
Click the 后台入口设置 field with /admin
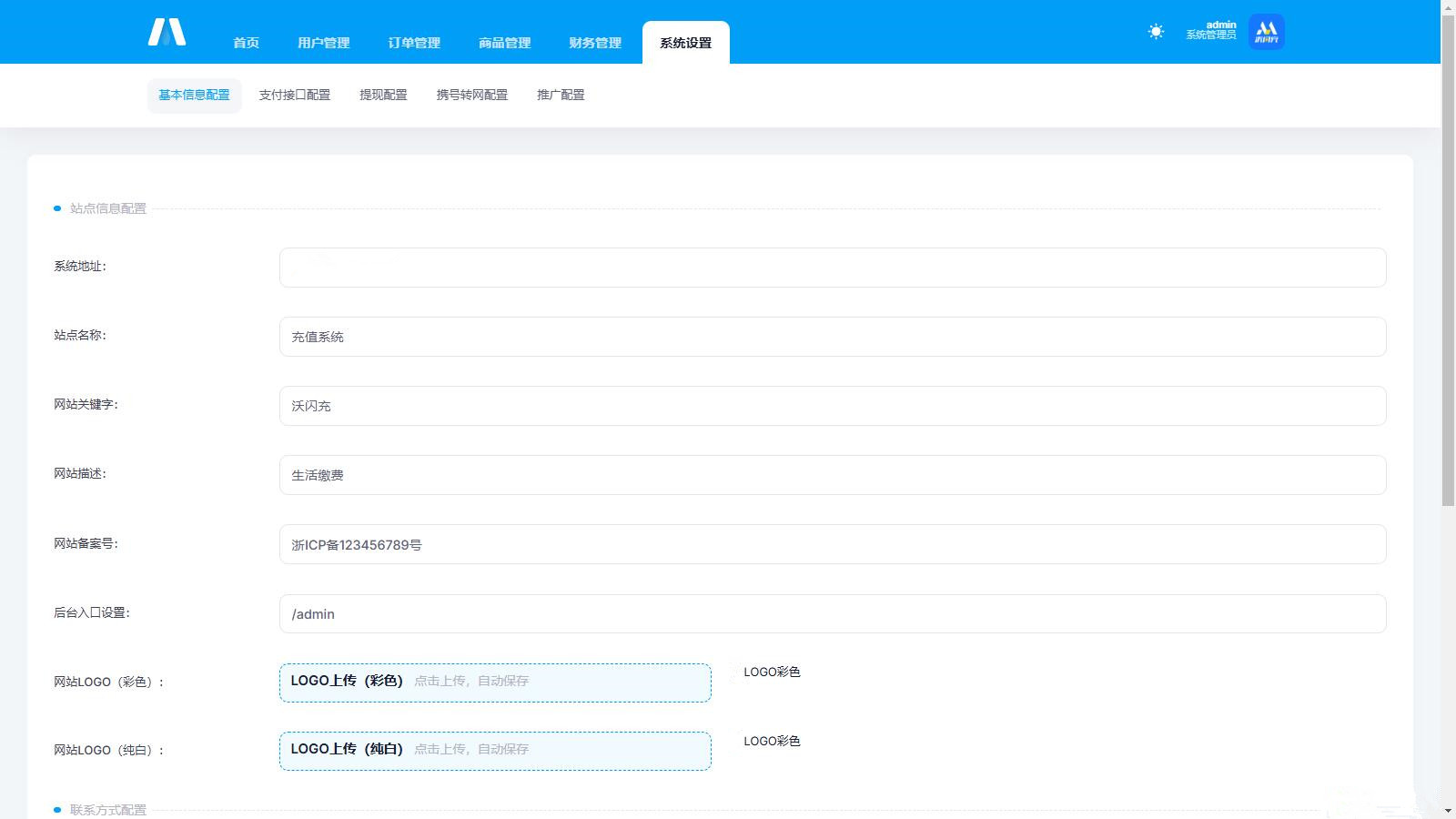click(832, 614)
